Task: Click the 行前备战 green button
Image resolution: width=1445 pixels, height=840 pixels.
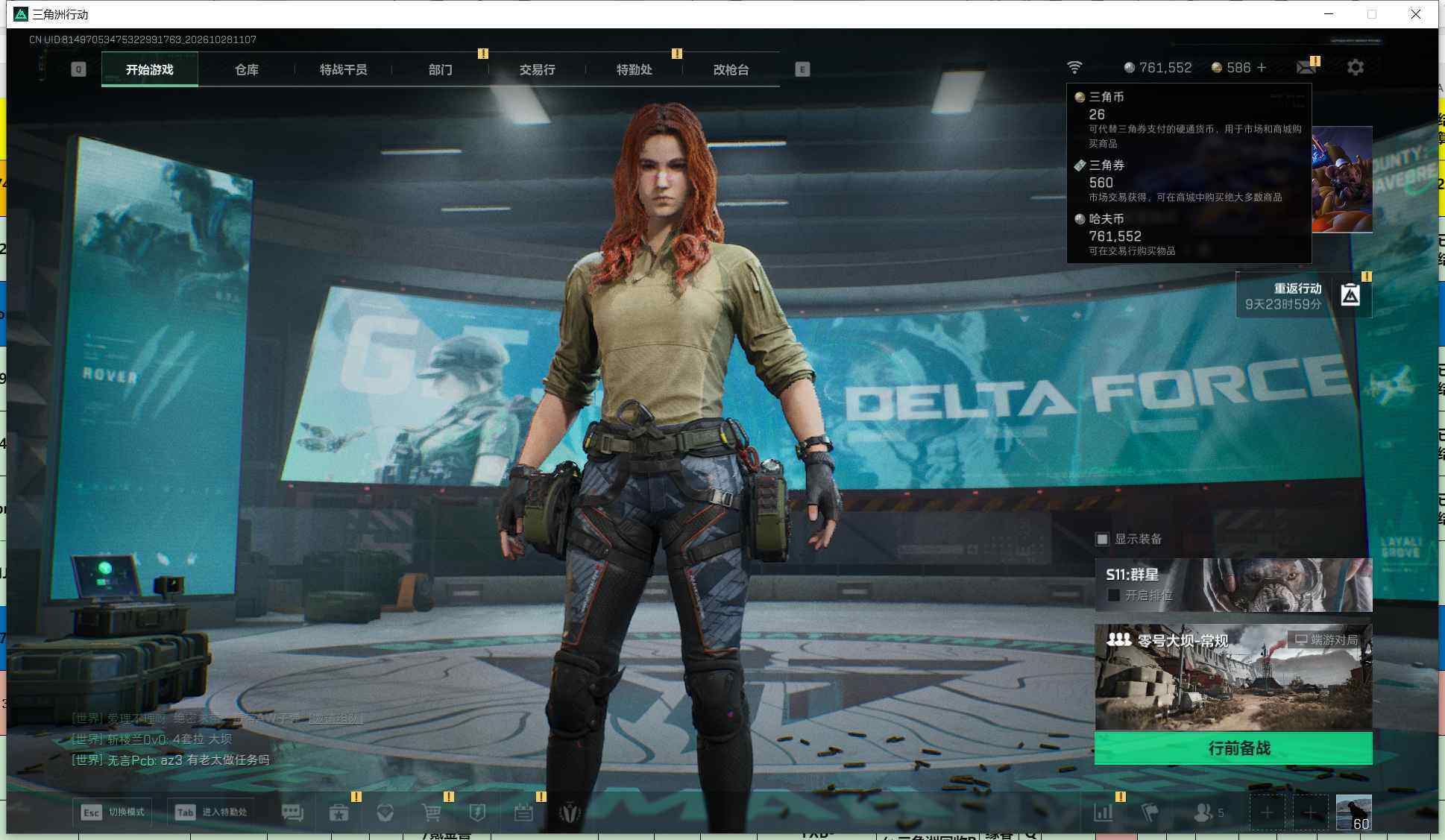Action: (x=1233, y=748)
